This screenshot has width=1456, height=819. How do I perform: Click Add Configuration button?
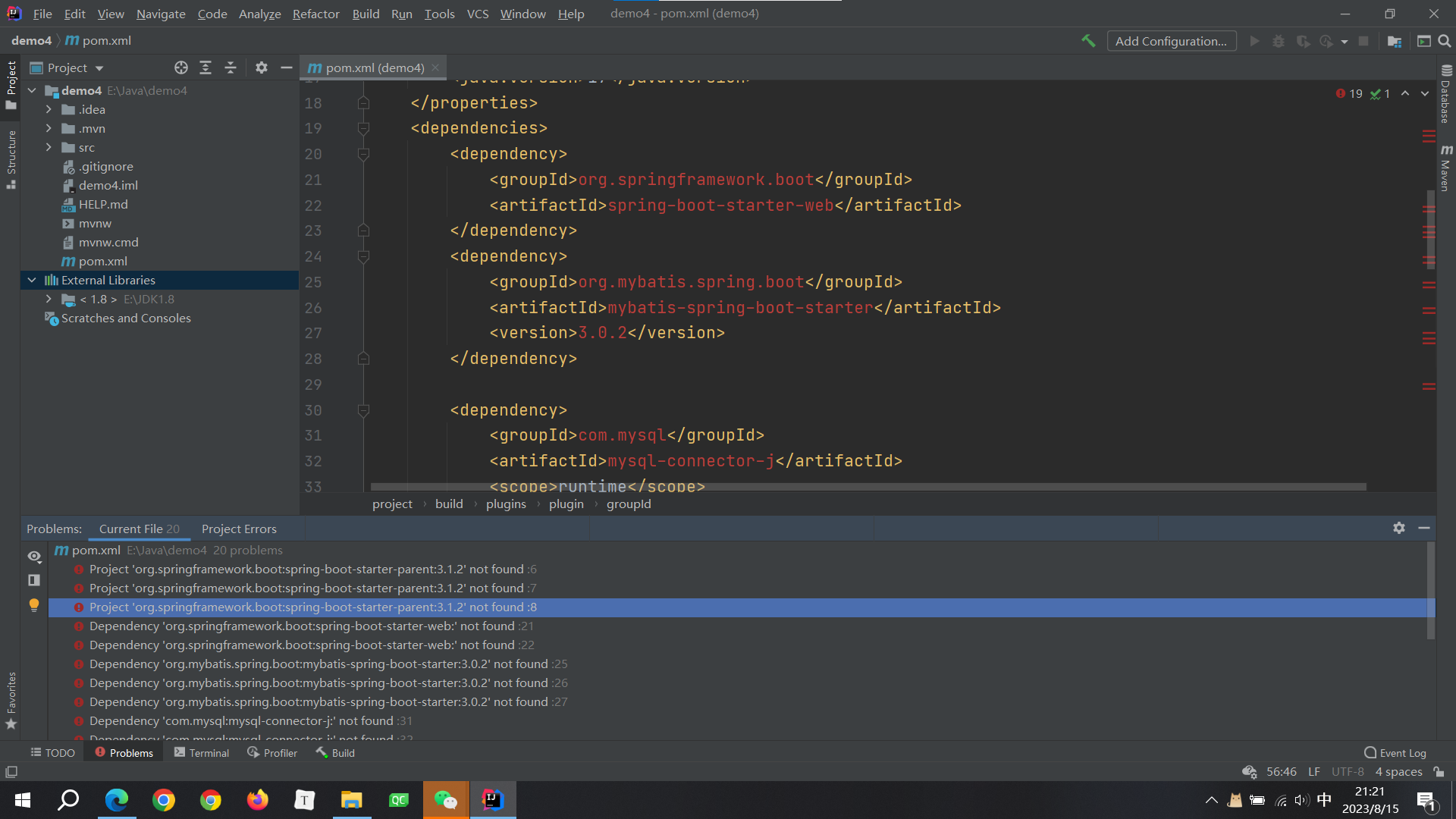[x=1171, y=41]
